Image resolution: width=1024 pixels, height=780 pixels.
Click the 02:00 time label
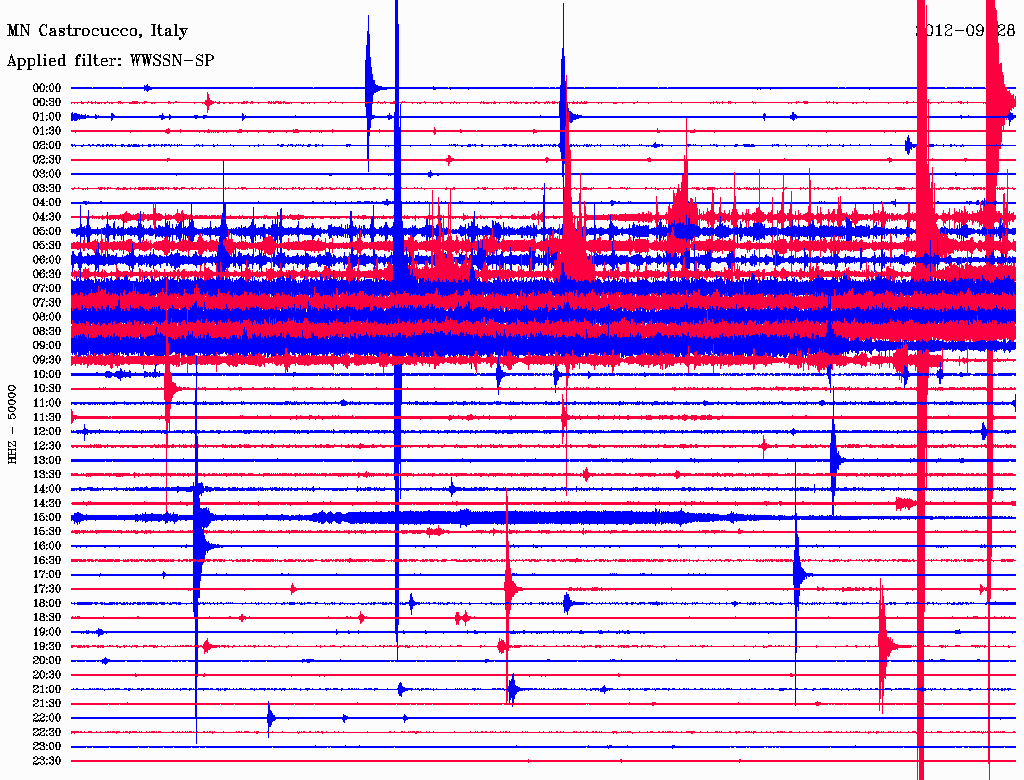coord(47,145)
